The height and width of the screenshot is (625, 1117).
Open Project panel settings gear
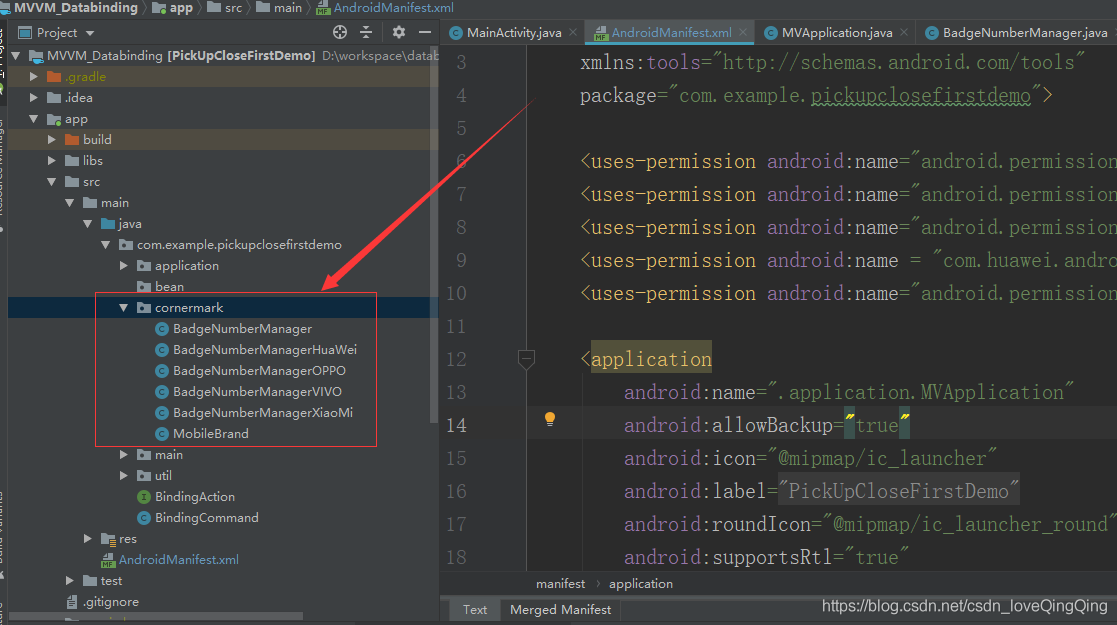click(399, 32)
